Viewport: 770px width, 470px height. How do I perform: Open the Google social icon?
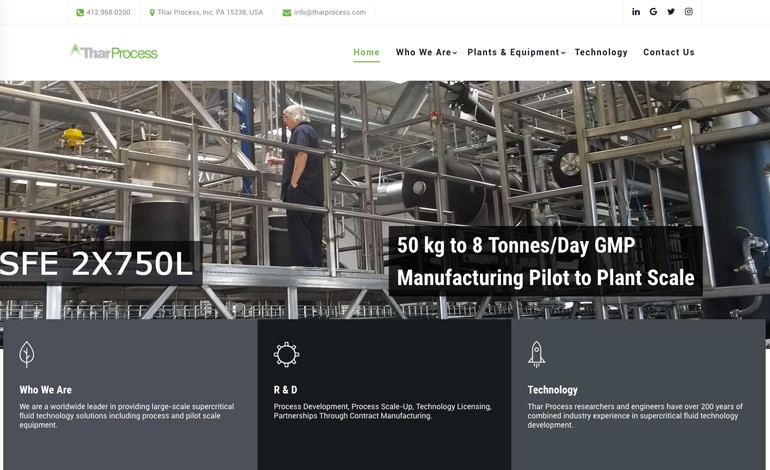[653, 12]
